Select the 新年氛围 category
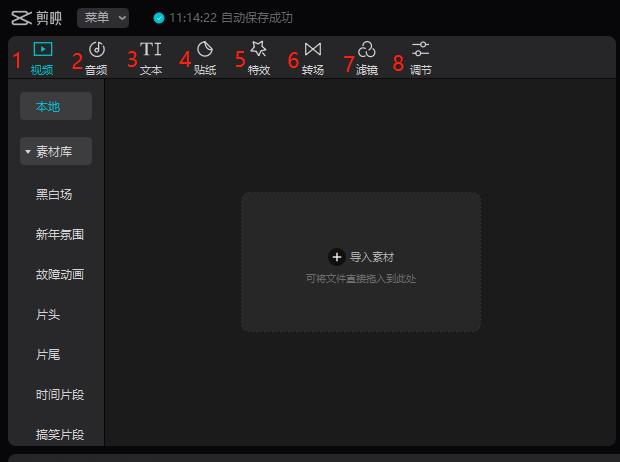Viewport: 620px width, 462px height. click(x=60, y=235)
